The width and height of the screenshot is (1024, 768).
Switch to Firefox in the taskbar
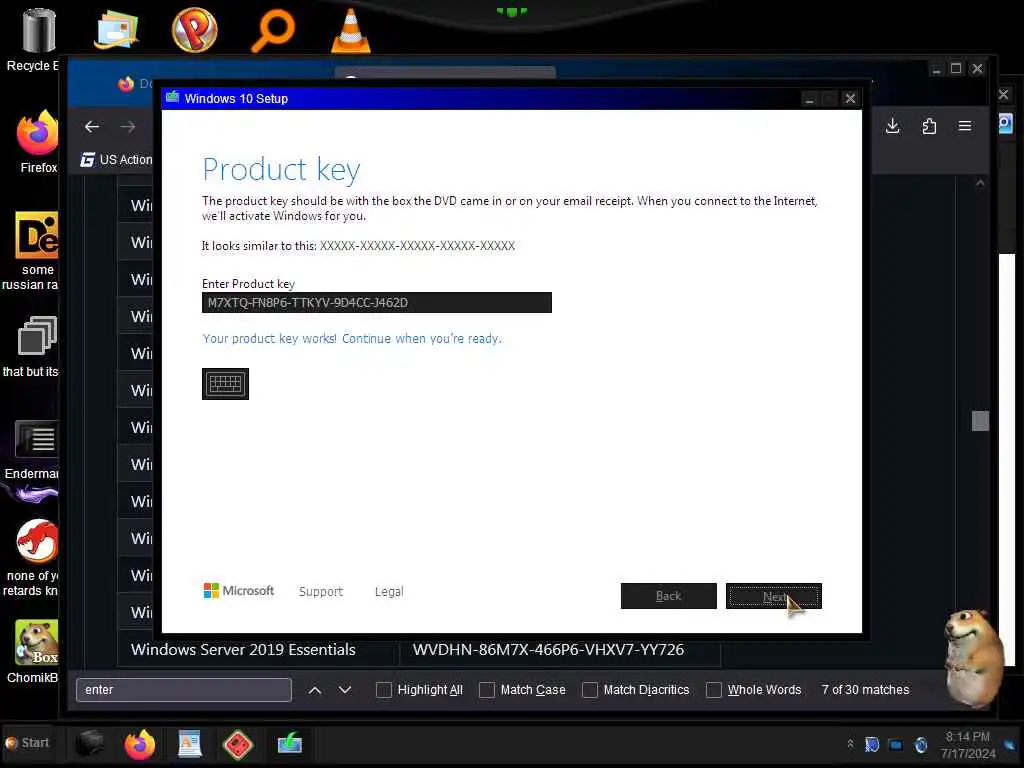click(139, 744)
